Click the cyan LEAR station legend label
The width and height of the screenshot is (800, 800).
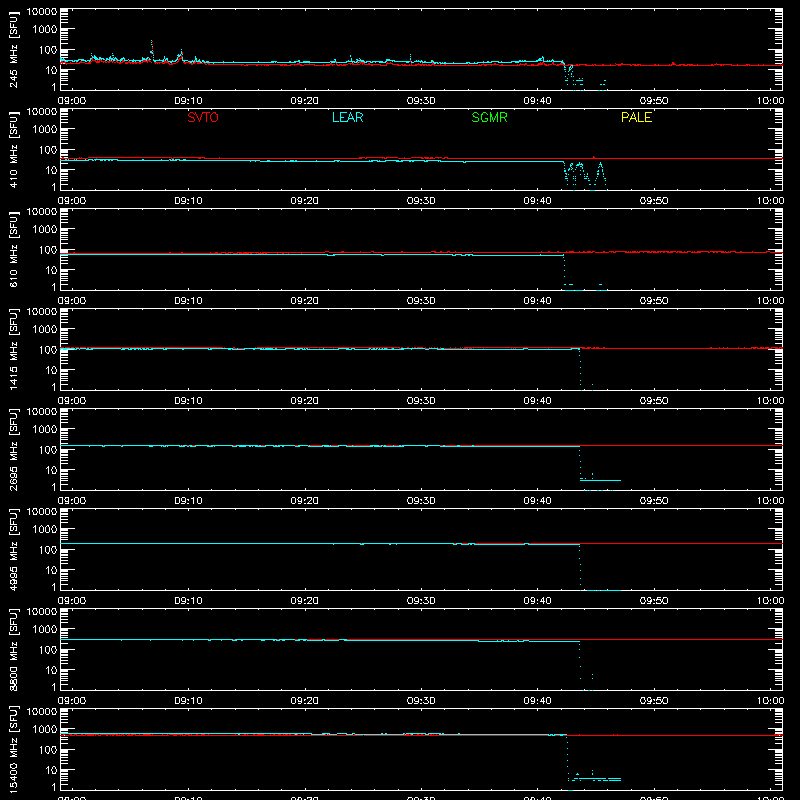click(x=347, y=117)
